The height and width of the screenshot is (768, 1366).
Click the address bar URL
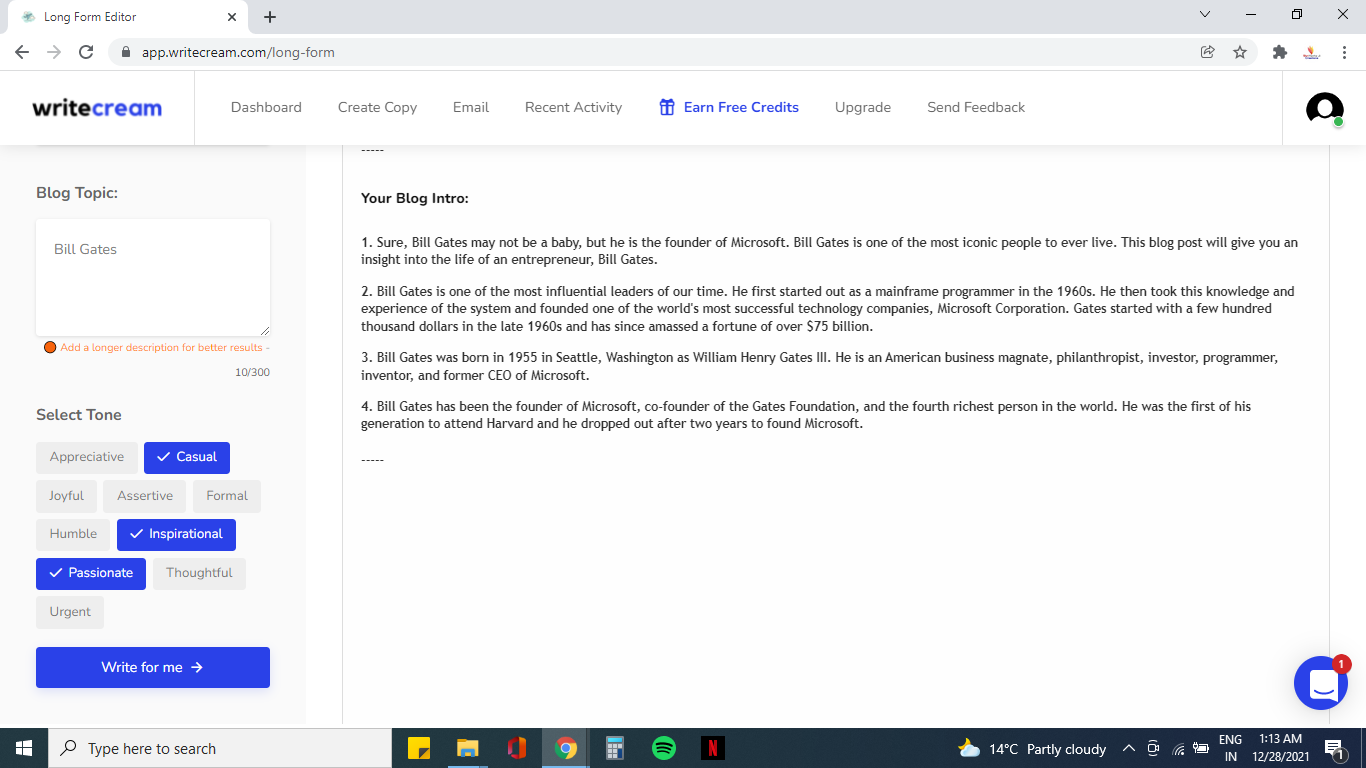click(238, 52)
